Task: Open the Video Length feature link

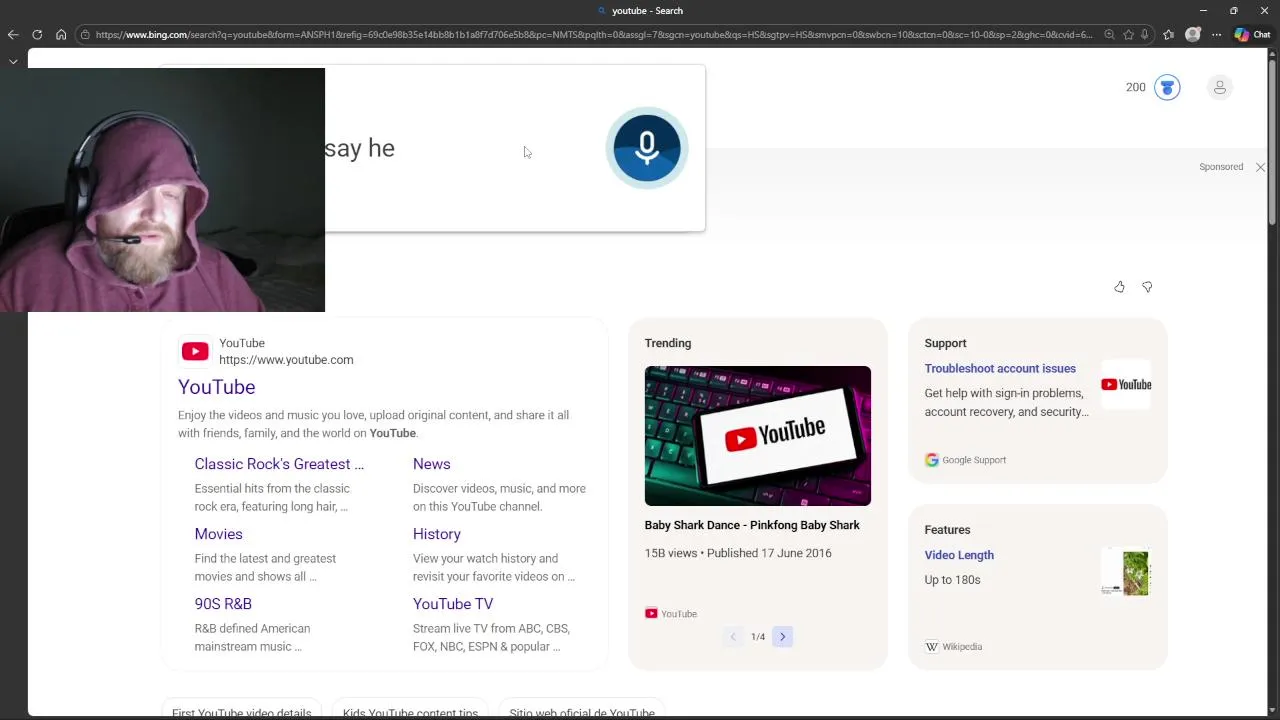Action: pos(959,555)
